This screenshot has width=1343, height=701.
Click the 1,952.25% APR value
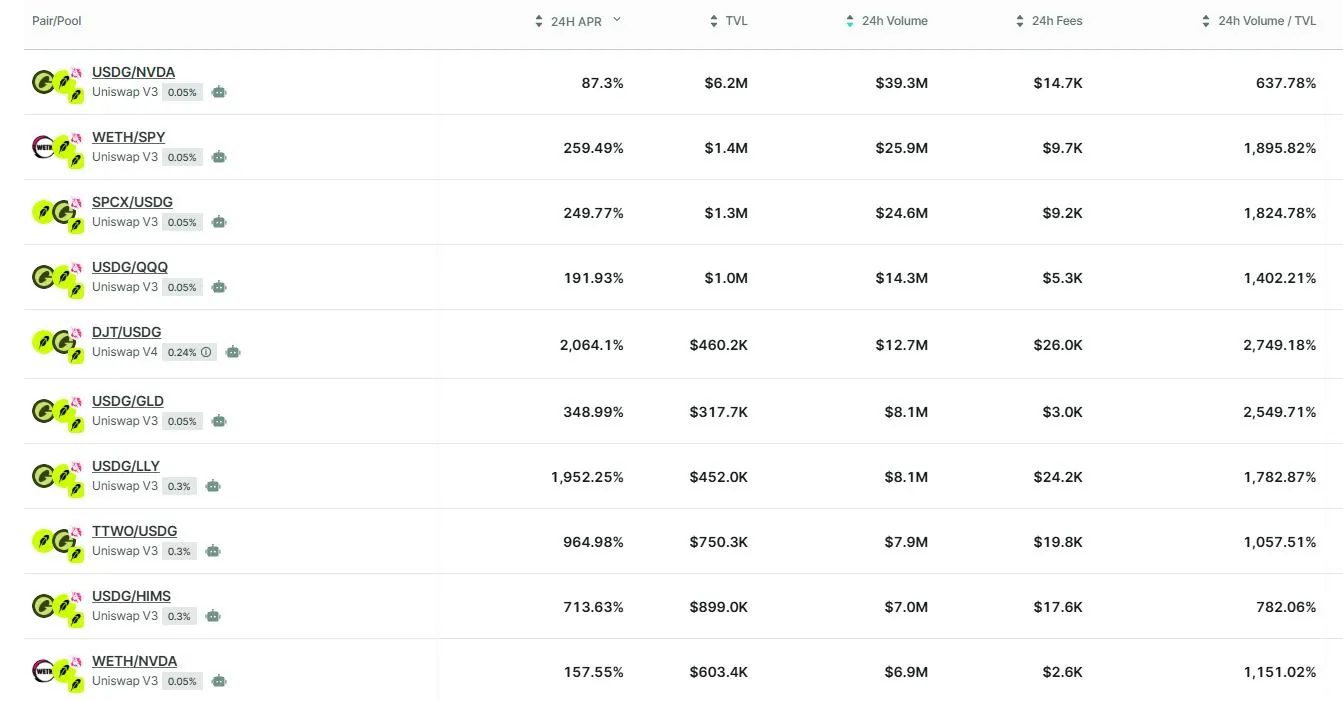(x=587, y=477)
